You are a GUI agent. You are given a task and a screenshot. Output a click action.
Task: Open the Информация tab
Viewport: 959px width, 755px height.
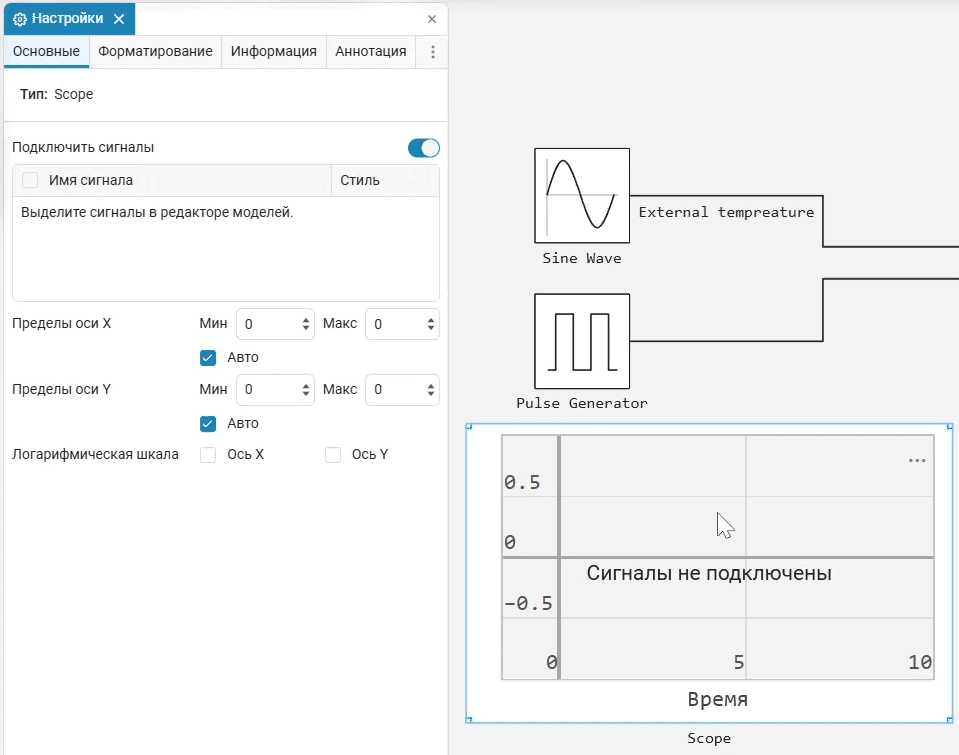273,51
